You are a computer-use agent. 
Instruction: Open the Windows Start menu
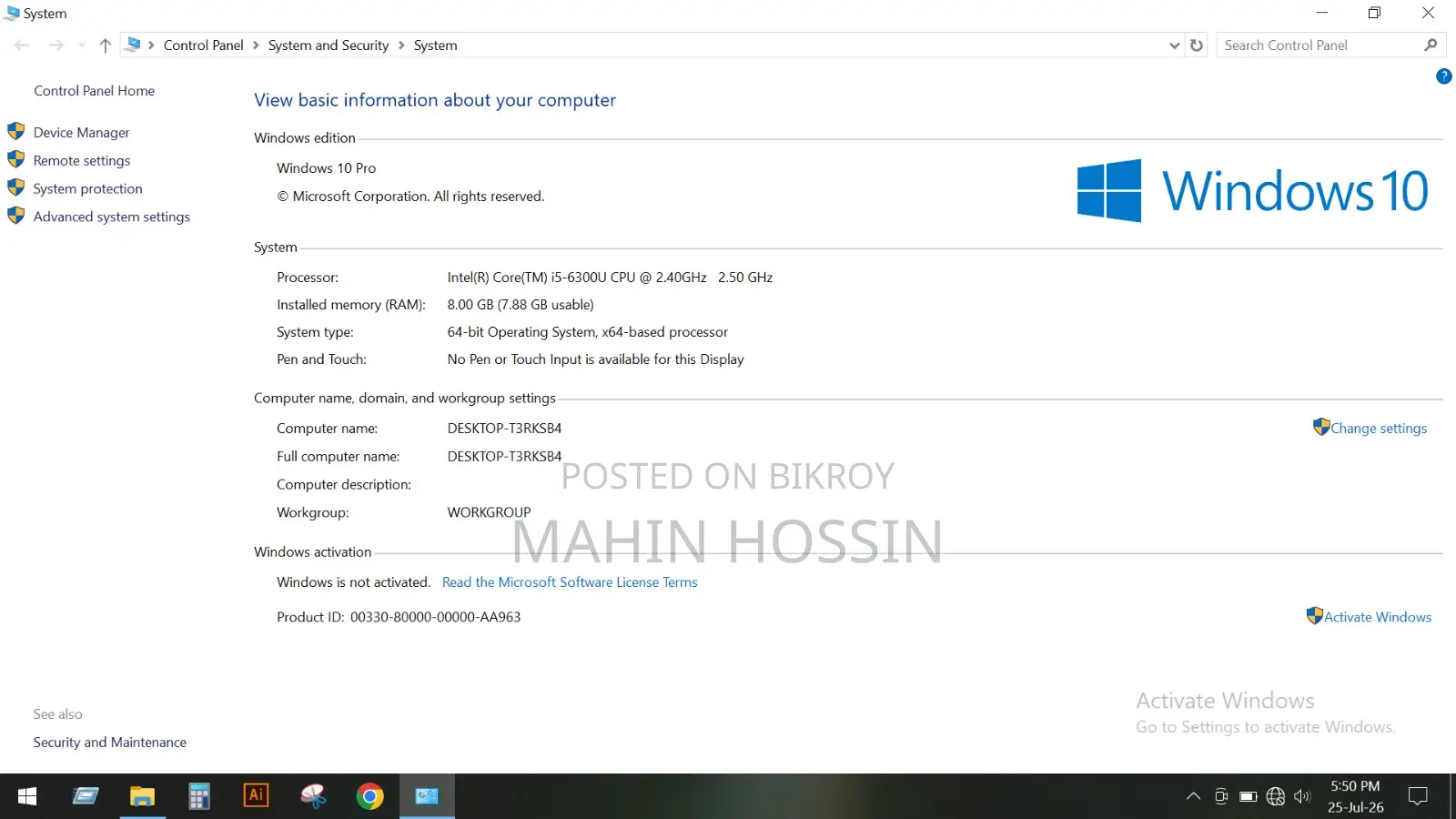(27, 796)
